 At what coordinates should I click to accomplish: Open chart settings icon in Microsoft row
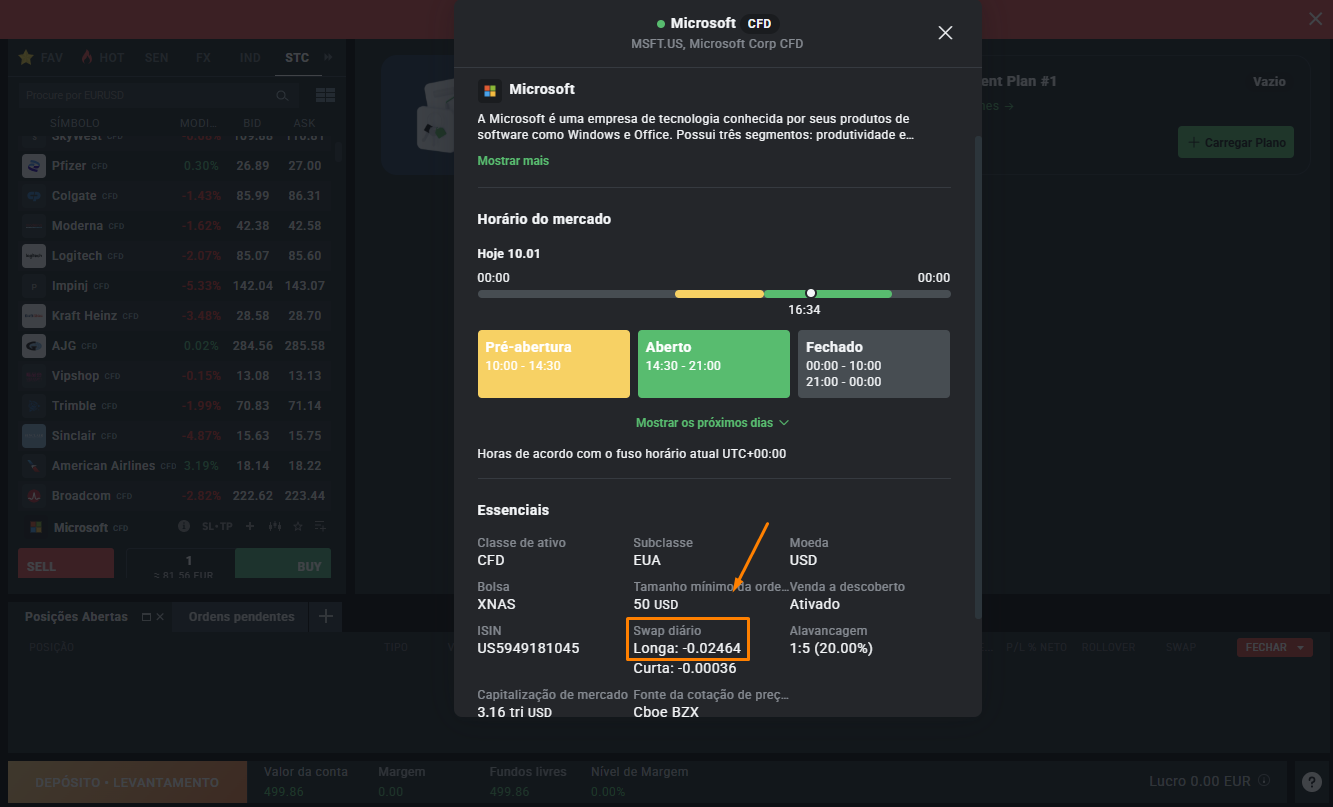273,526
